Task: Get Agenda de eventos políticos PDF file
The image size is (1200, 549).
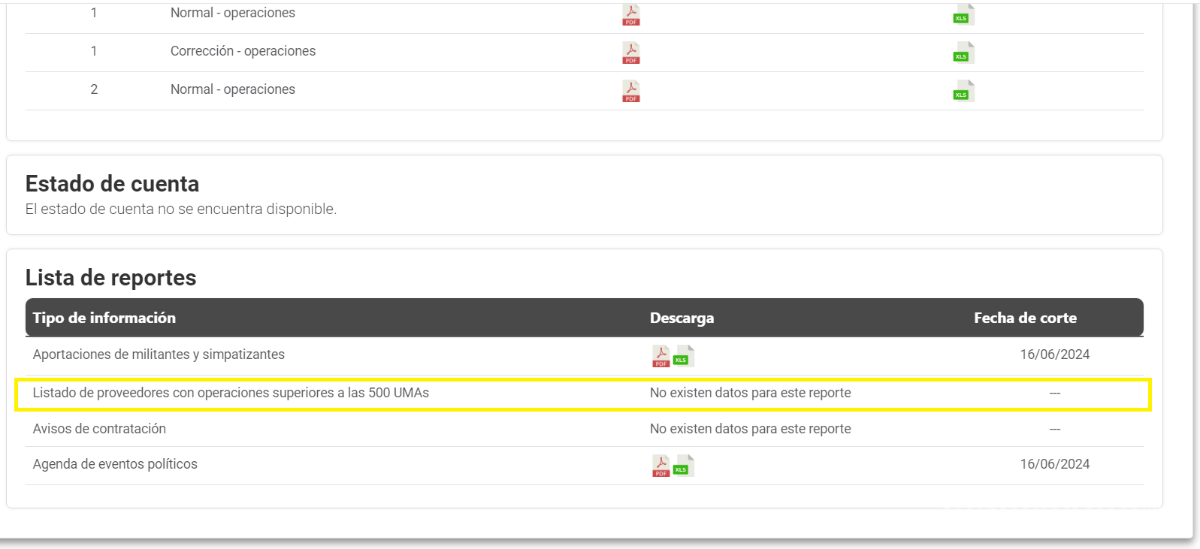Action: tap(660, 466)
